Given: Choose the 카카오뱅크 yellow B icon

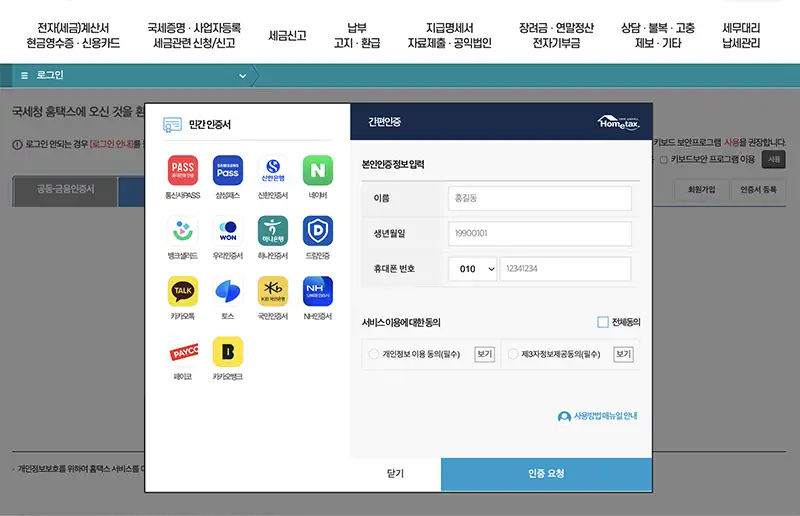Looking at the screenshot, I should (x=228, y=352).
